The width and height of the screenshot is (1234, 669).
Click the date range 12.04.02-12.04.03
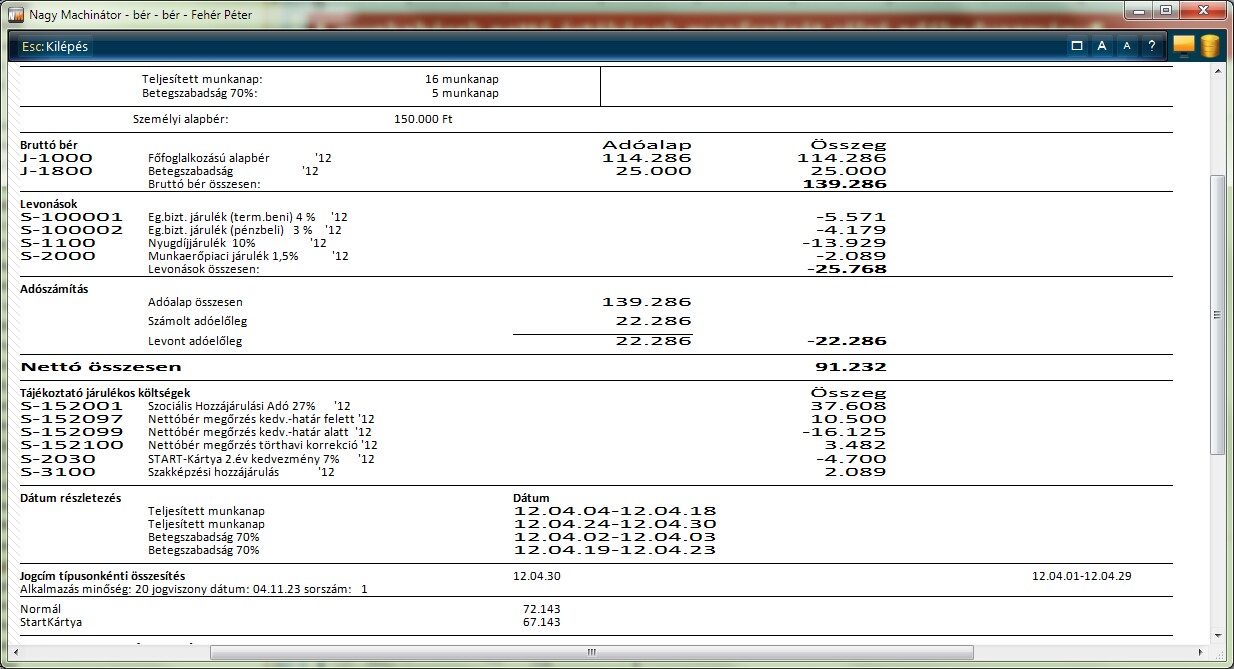615,537
